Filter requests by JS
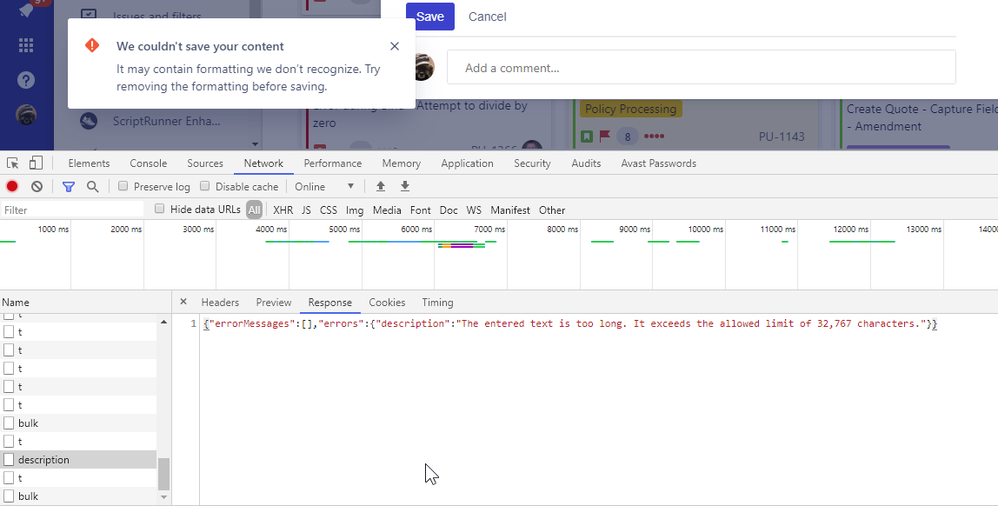 click(306, 210)
